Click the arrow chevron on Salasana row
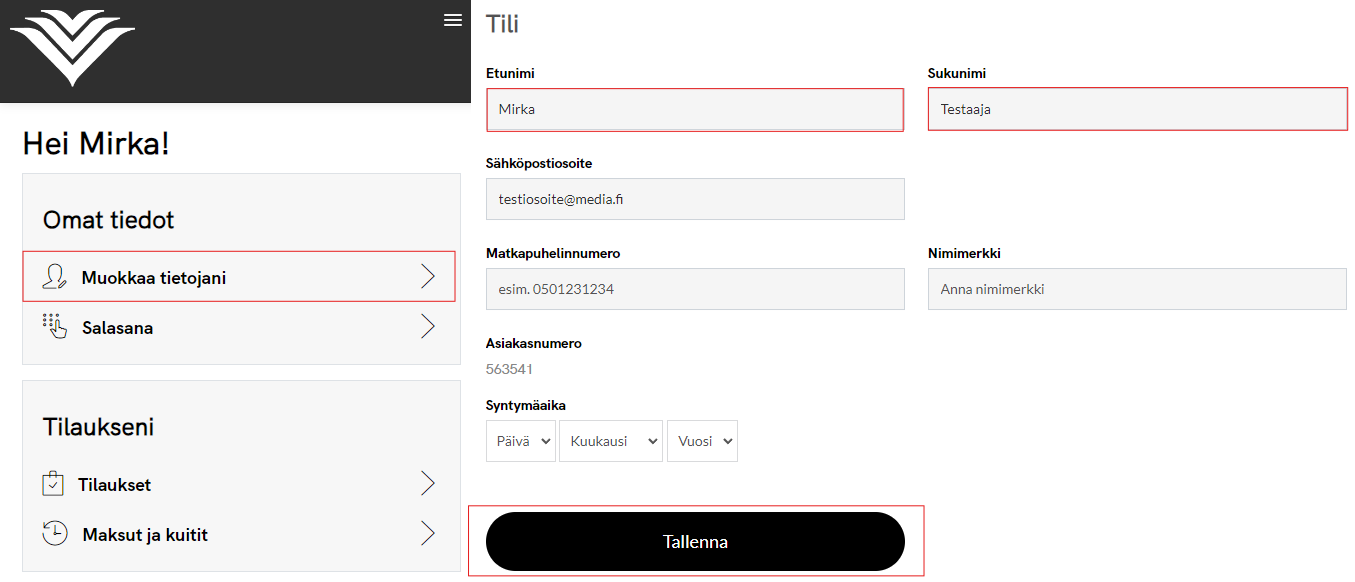The width and height of the screenshot is (1355, 582). coord(428,327)
